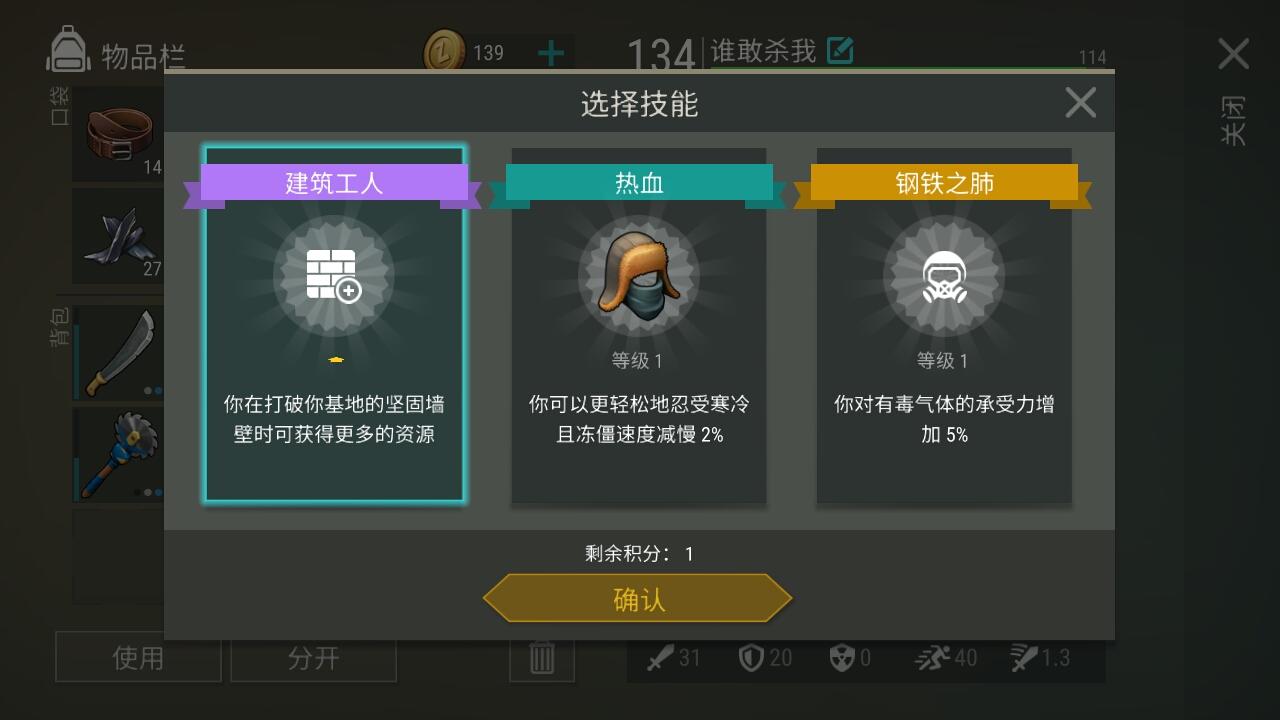Close the 选择技能 dialog with X

point(1080,102)
